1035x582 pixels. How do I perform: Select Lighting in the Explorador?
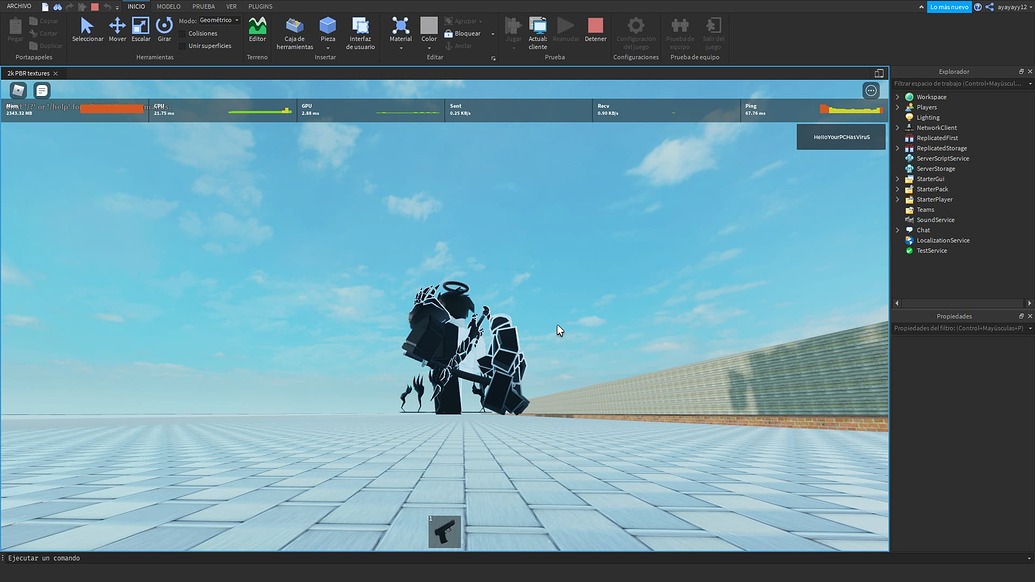(x=927, y=117)
